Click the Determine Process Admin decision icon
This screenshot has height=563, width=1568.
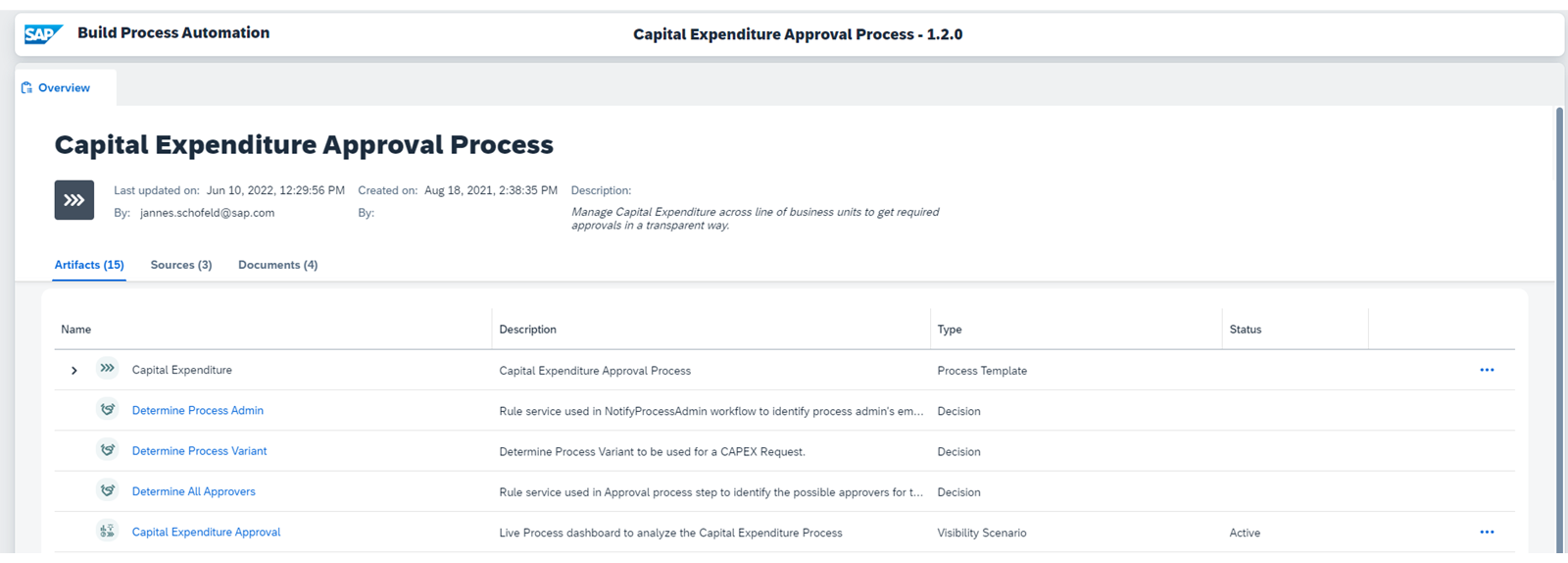click(x=108, y=410)
